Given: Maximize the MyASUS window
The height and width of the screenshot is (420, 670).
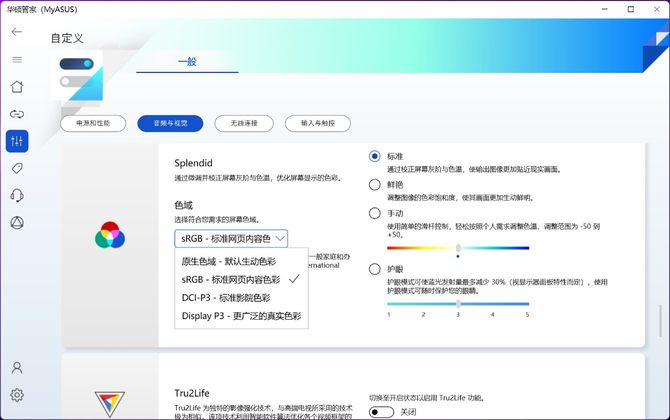Looking at the screenshot, I should tap(631, 9).
